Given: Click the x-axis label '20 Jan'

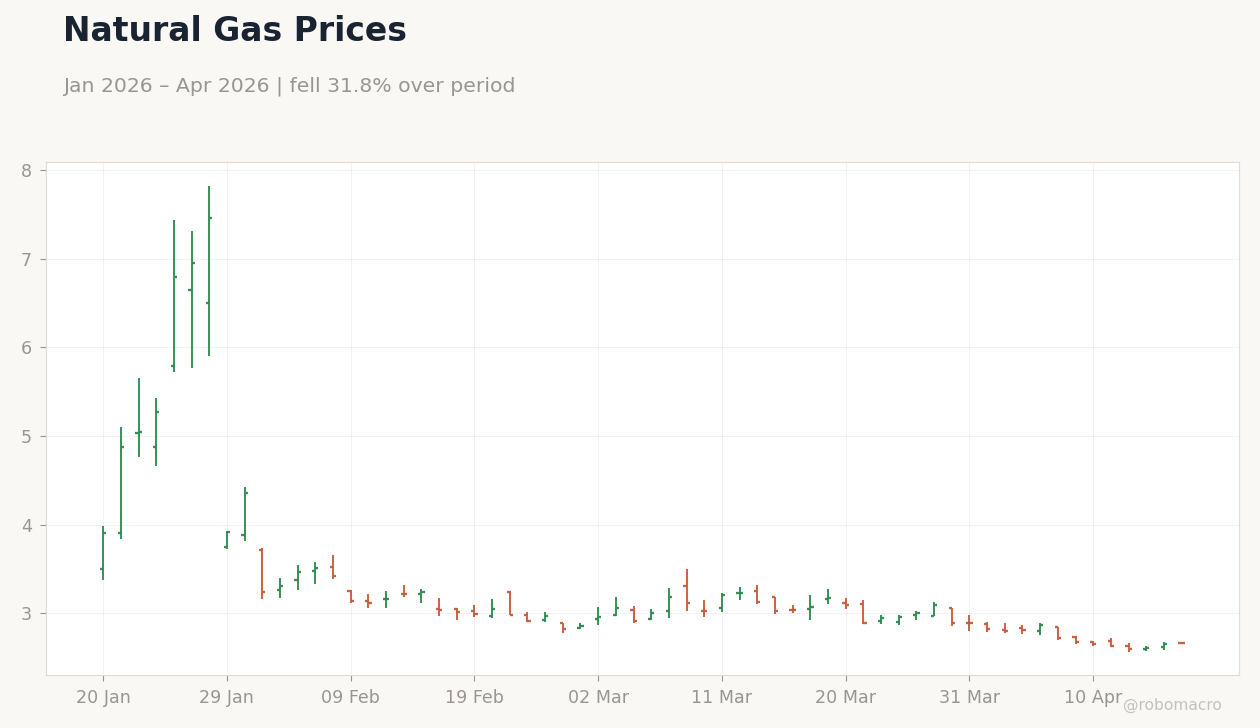Looking at the screenshot, I should [103, 698].
